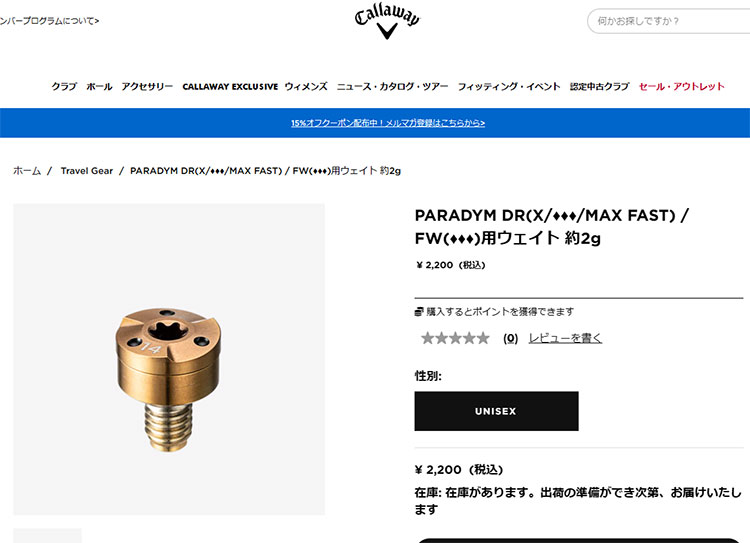Viewport: 750px width, 543px height.
Task: Open the クラブ menu
Action: point(64,87)
